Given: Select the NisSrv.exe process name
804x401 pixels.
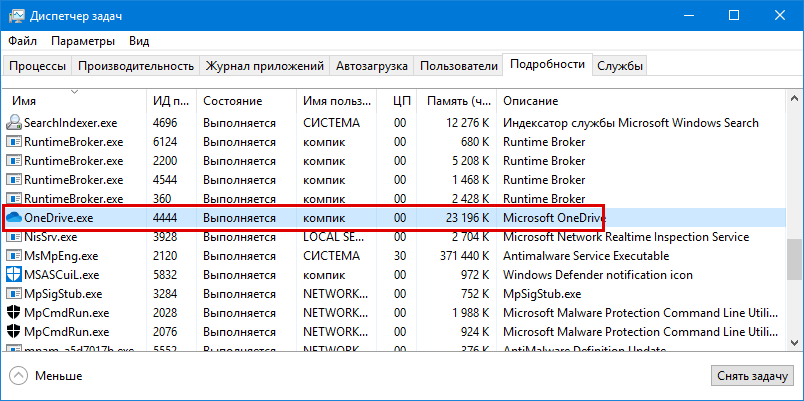Looking at the screenshot, I should (x=50, y=237).
